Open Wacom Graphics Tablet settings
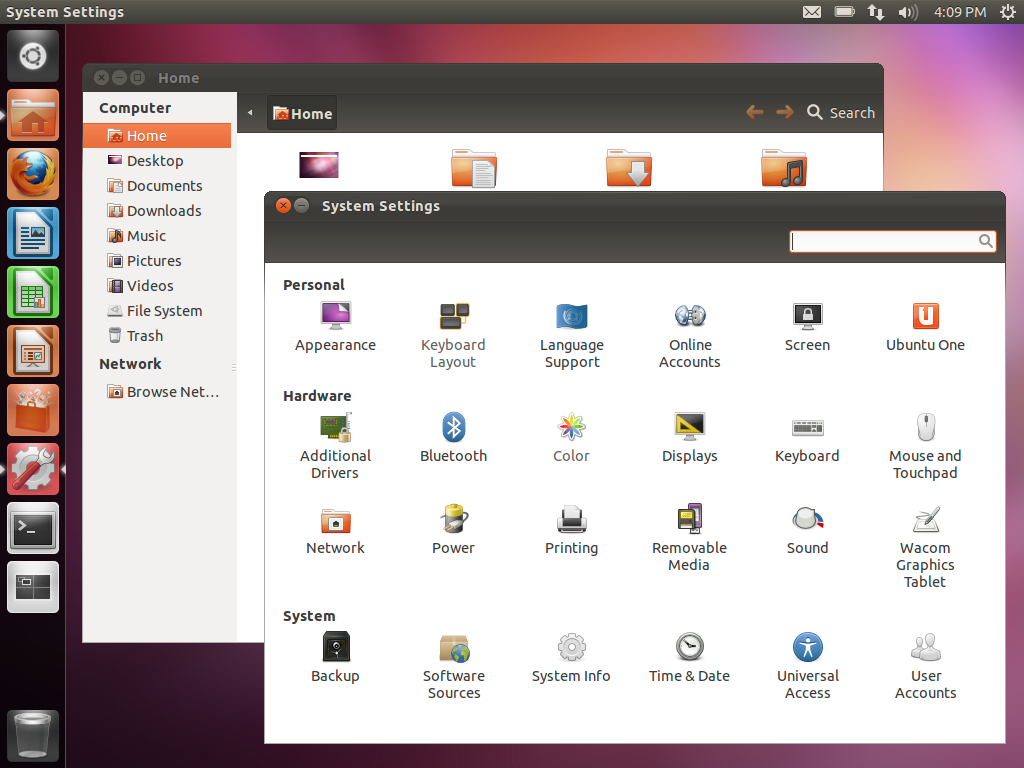This screenshot has width=1024, height=768. click(925, 547)
